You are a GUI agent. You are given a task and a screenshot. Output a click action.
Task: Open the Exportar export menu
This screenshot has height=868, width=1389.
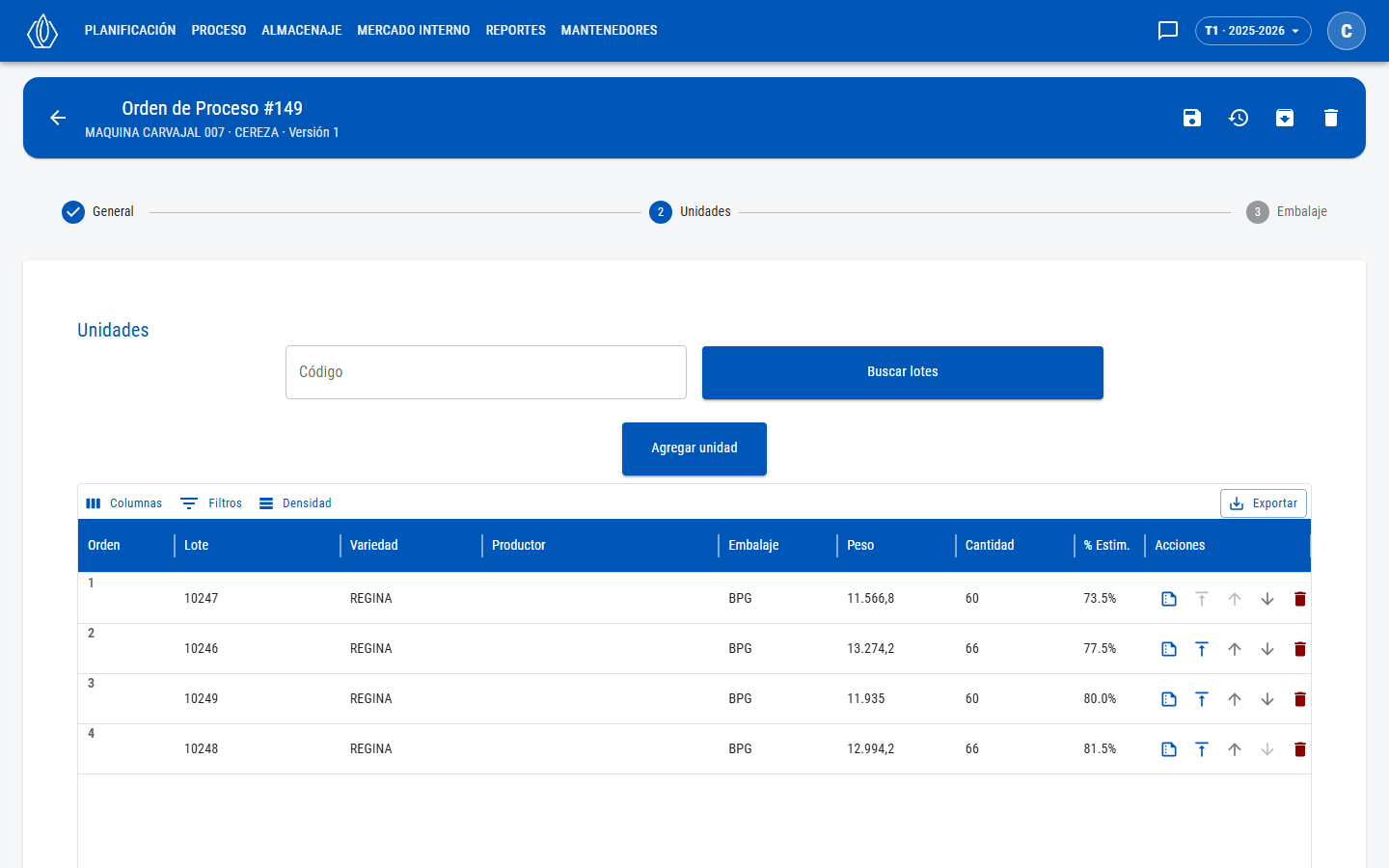1264,503
